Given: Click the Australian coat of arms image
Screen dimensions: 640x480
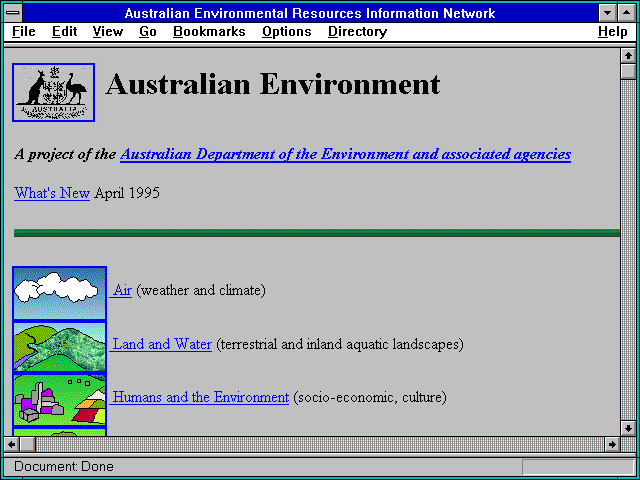Looking at the screenshot, I should click(53, 92).
